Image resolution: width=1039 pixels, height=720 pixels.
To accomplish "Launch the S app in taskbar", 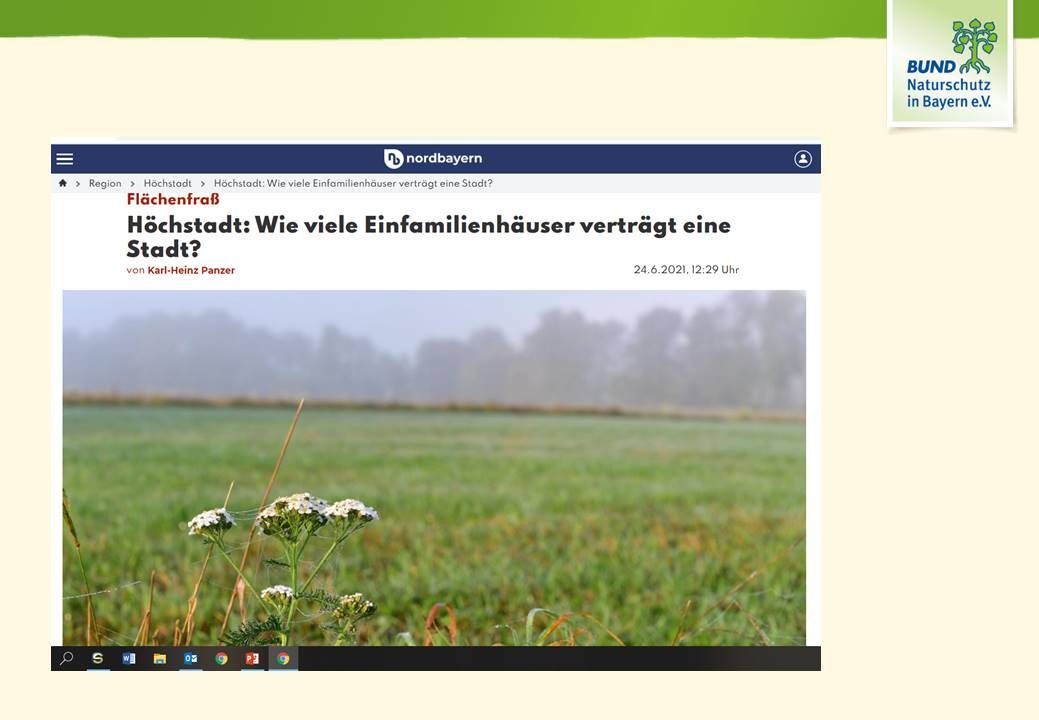I will (x=98, y=658).
